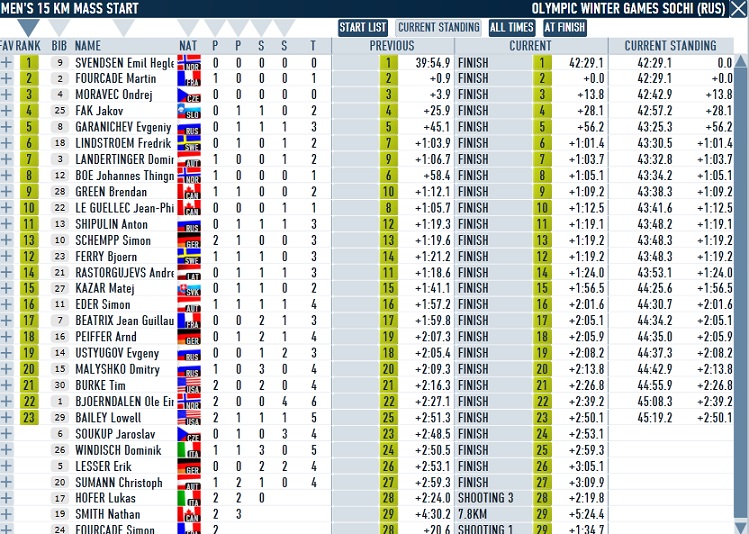Close the results window with X
Image resolution: width=749 pixels, height=534 pixels.
[738, 9]
